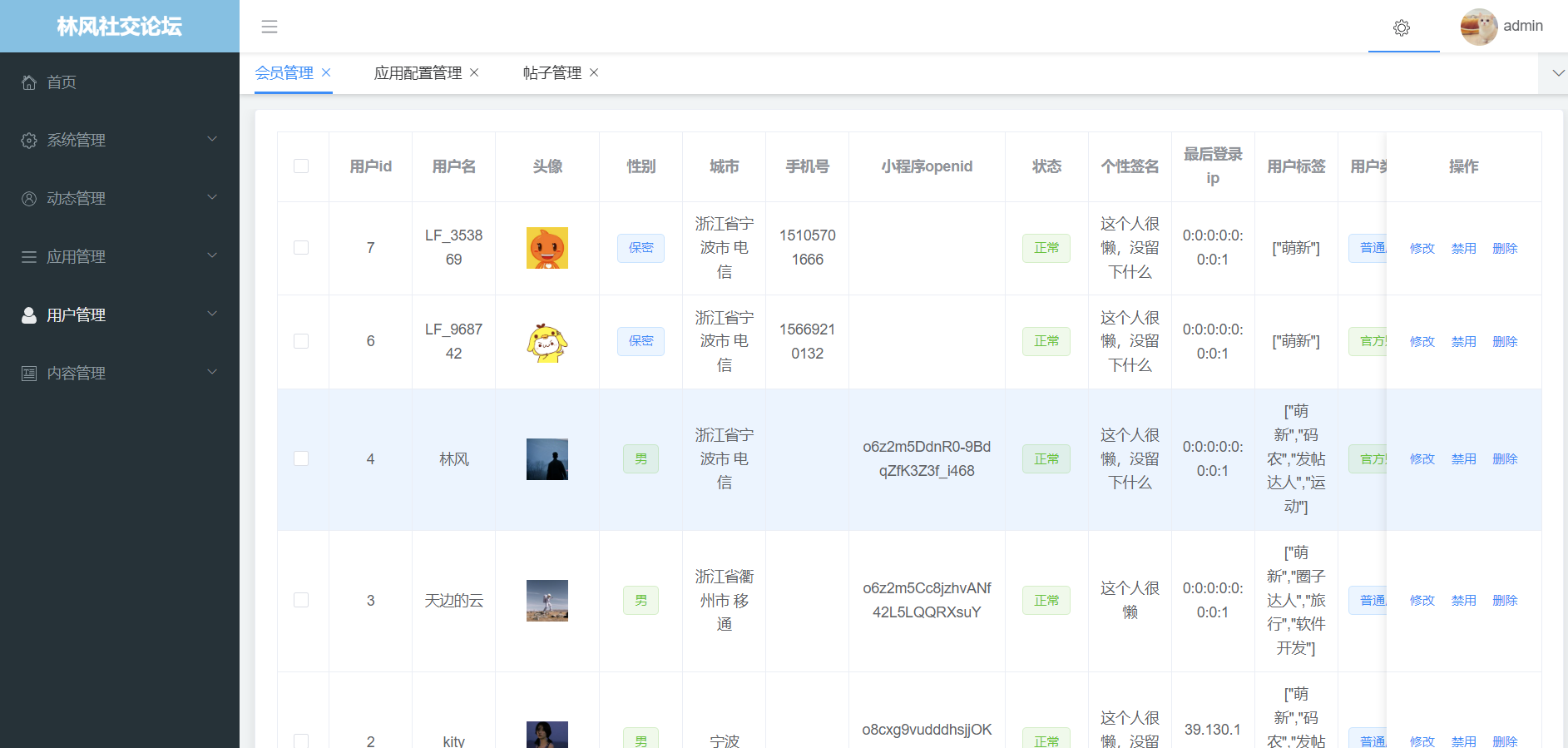Toggle the sidebar collapse hamburger icon
The width and height of the screenshot is (1568, 748).
(x=270, y=27)
